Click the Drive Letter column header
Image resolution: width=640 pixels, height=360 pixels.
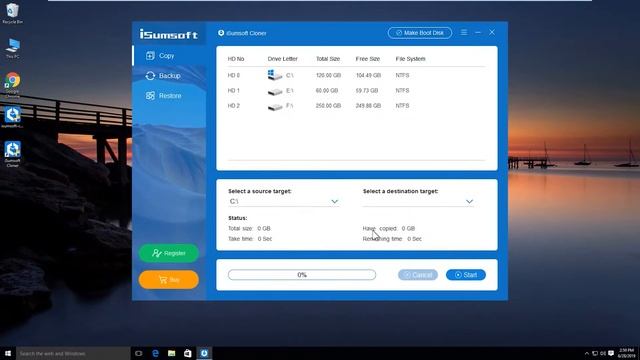pyautogui.click(x=282, y=59)
